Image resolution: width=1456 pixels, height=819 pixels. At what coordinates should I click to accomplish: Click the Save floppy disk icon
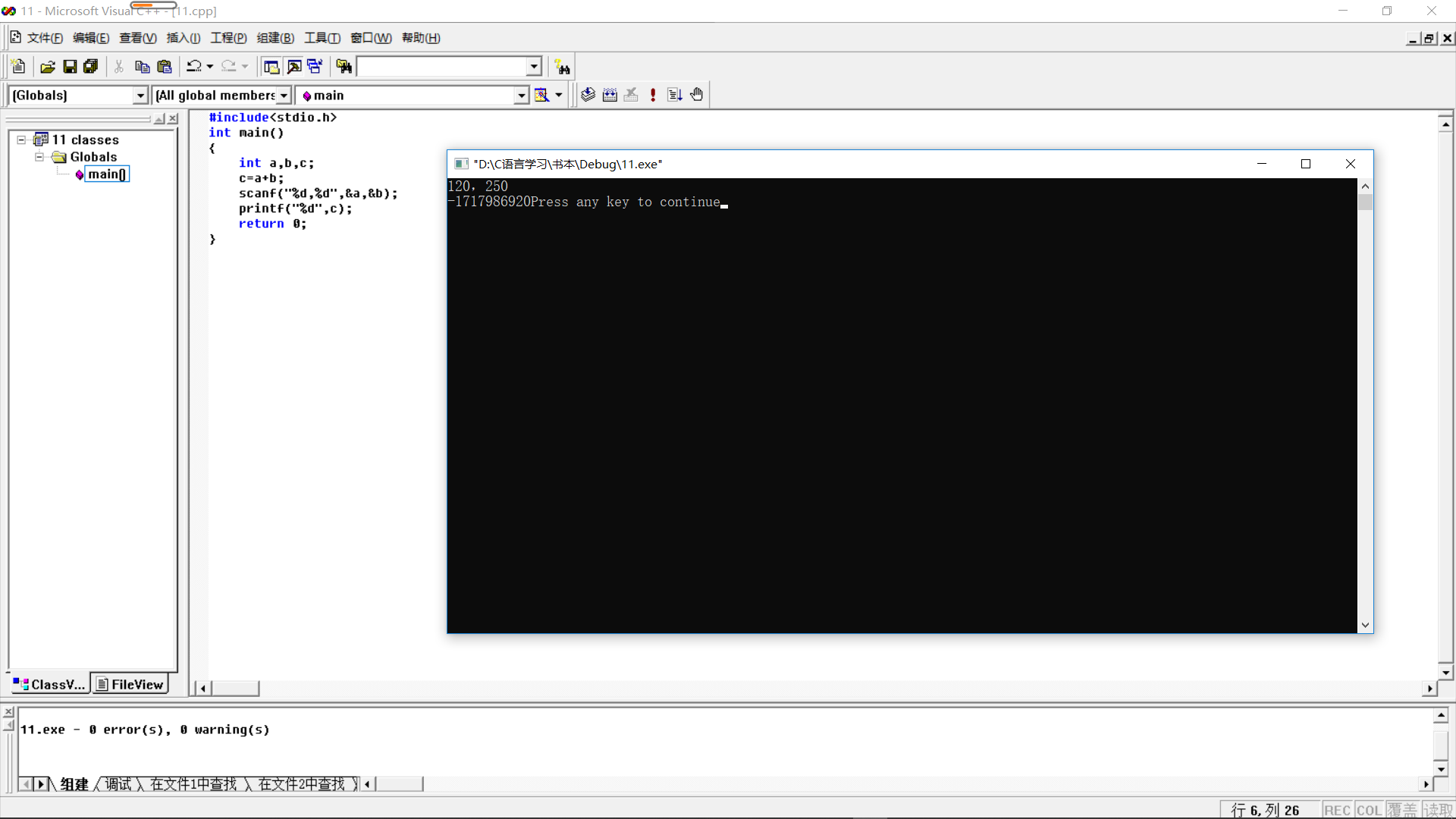pyautogui.click(x=70, y=67)
